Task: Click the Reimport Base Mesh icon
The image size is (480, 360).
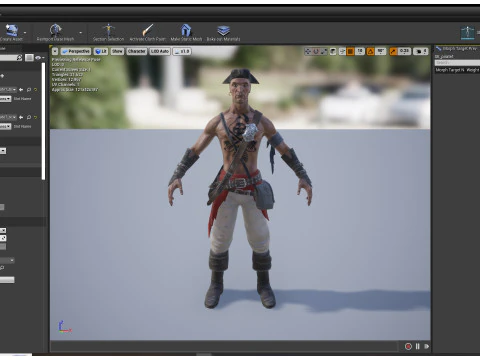Action: (55, 30)
